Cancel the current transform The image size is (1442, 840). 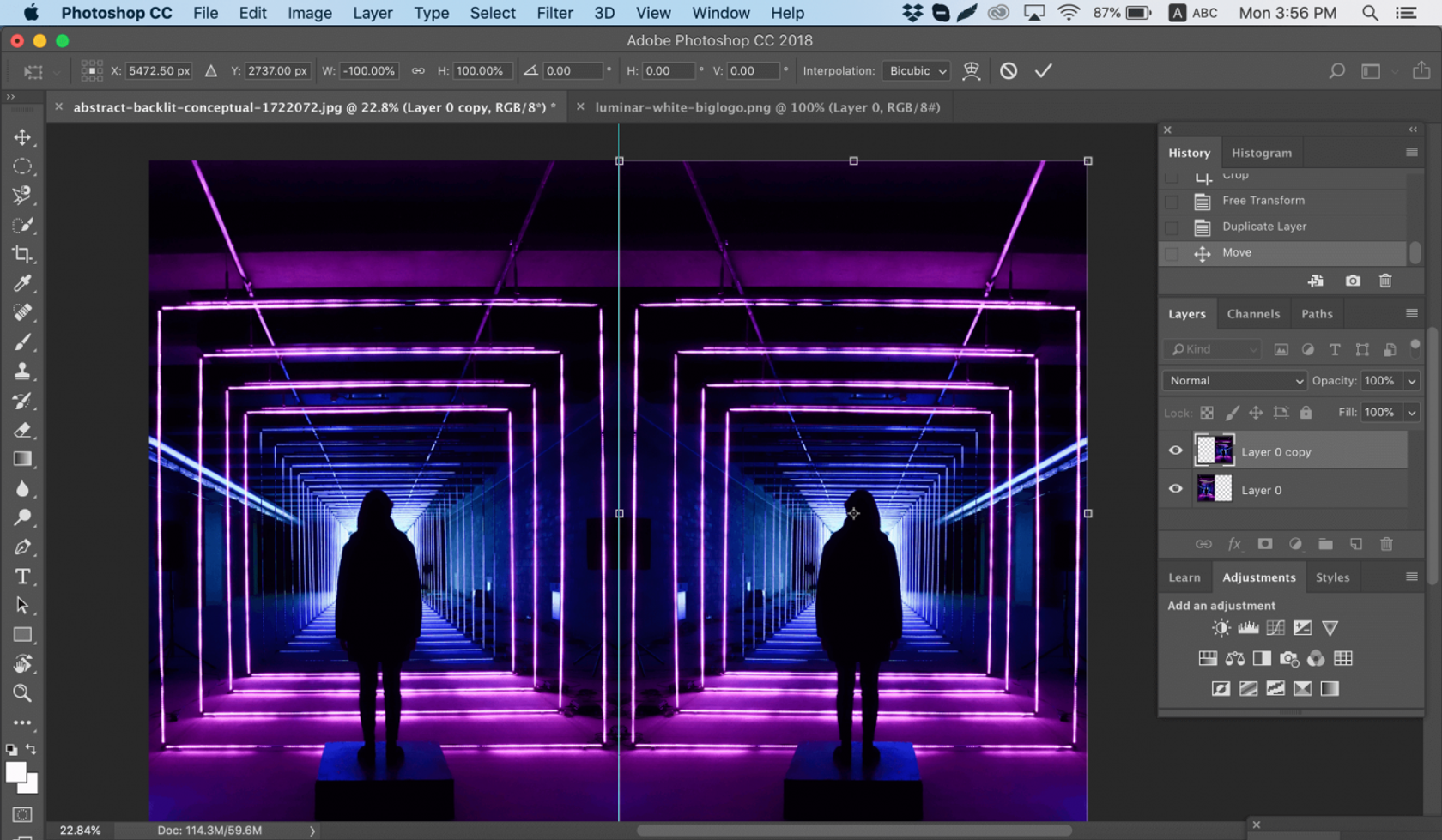point(1008,70)
